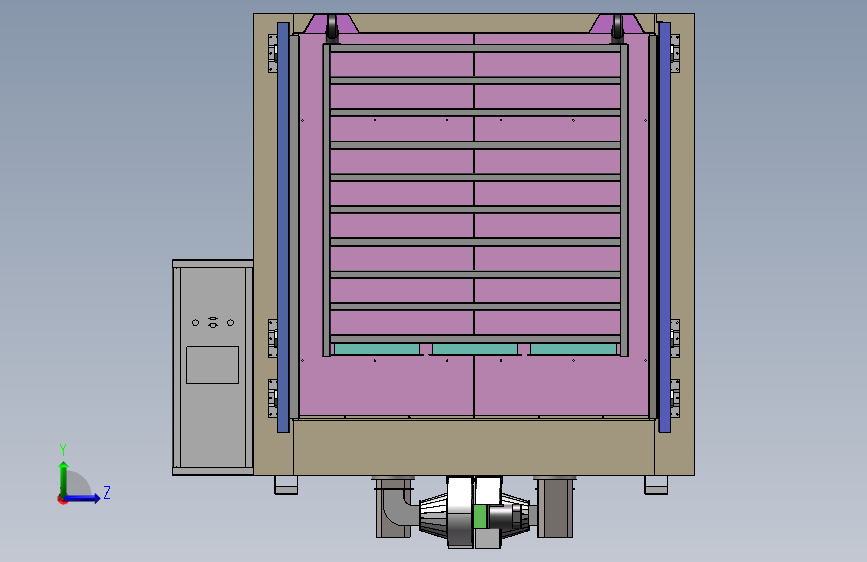Click the Z axis label on the triad
867x562 pixels.
(x=107, y=492)
